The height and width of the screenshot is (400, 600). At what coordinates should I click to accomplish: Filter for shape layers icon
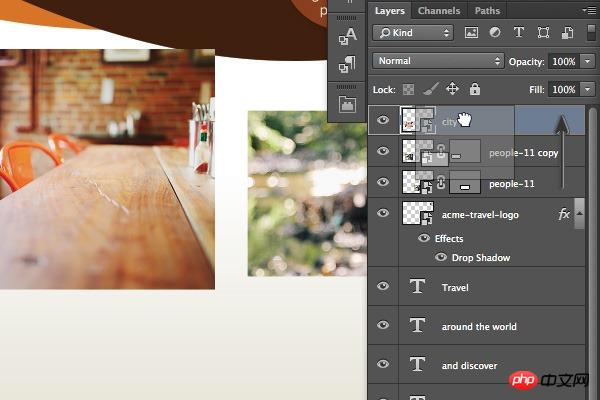543,33
